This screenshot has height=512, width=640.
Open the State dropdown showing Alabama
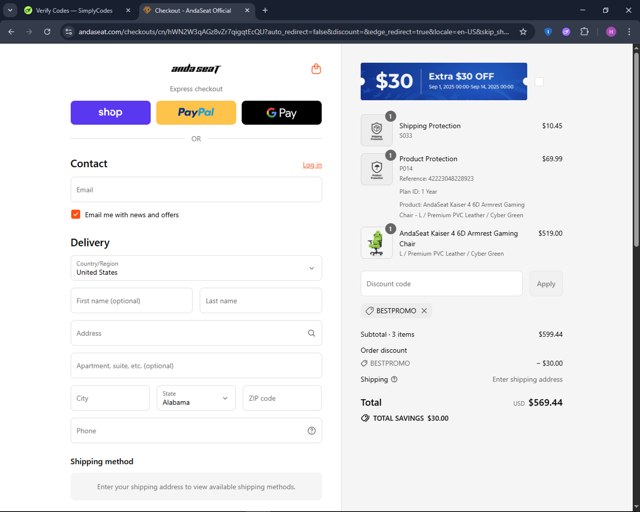(196, 398)
